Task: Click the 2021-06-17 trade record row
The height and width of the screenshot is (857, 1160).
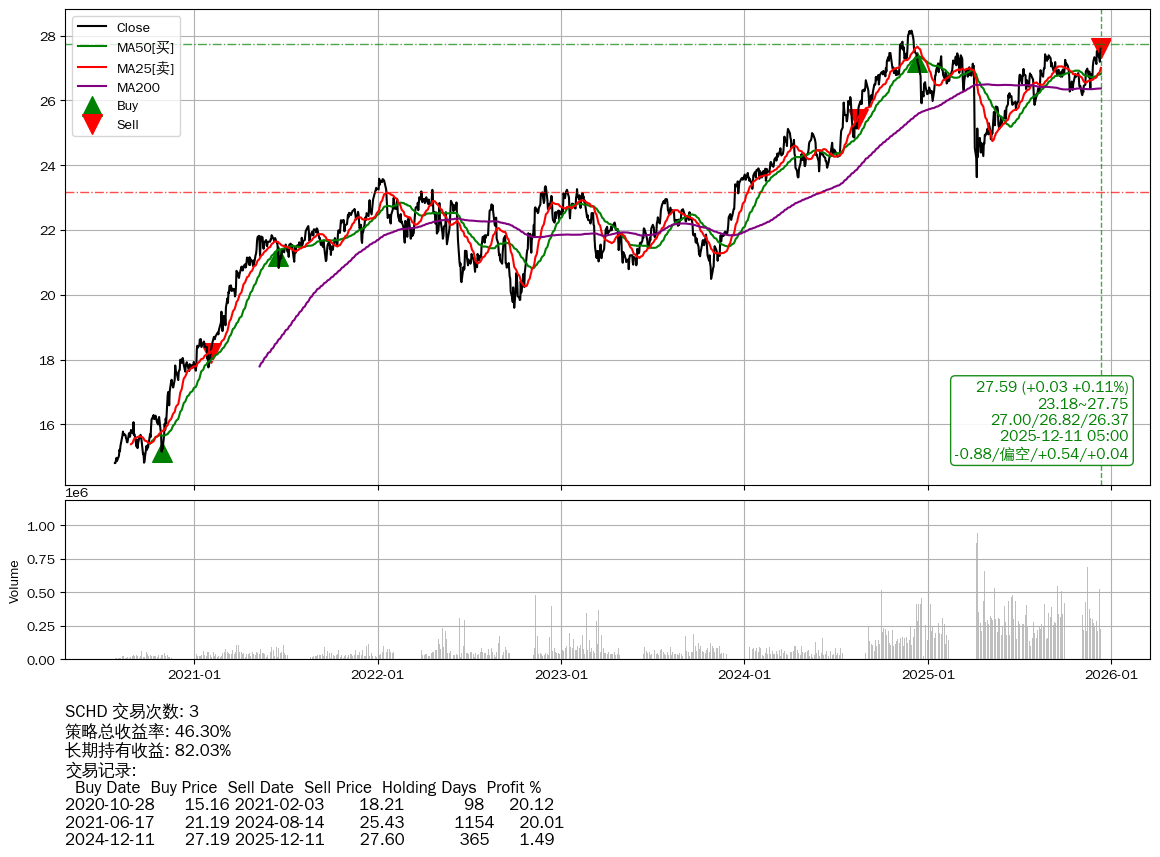Action: tap(314, 822)
